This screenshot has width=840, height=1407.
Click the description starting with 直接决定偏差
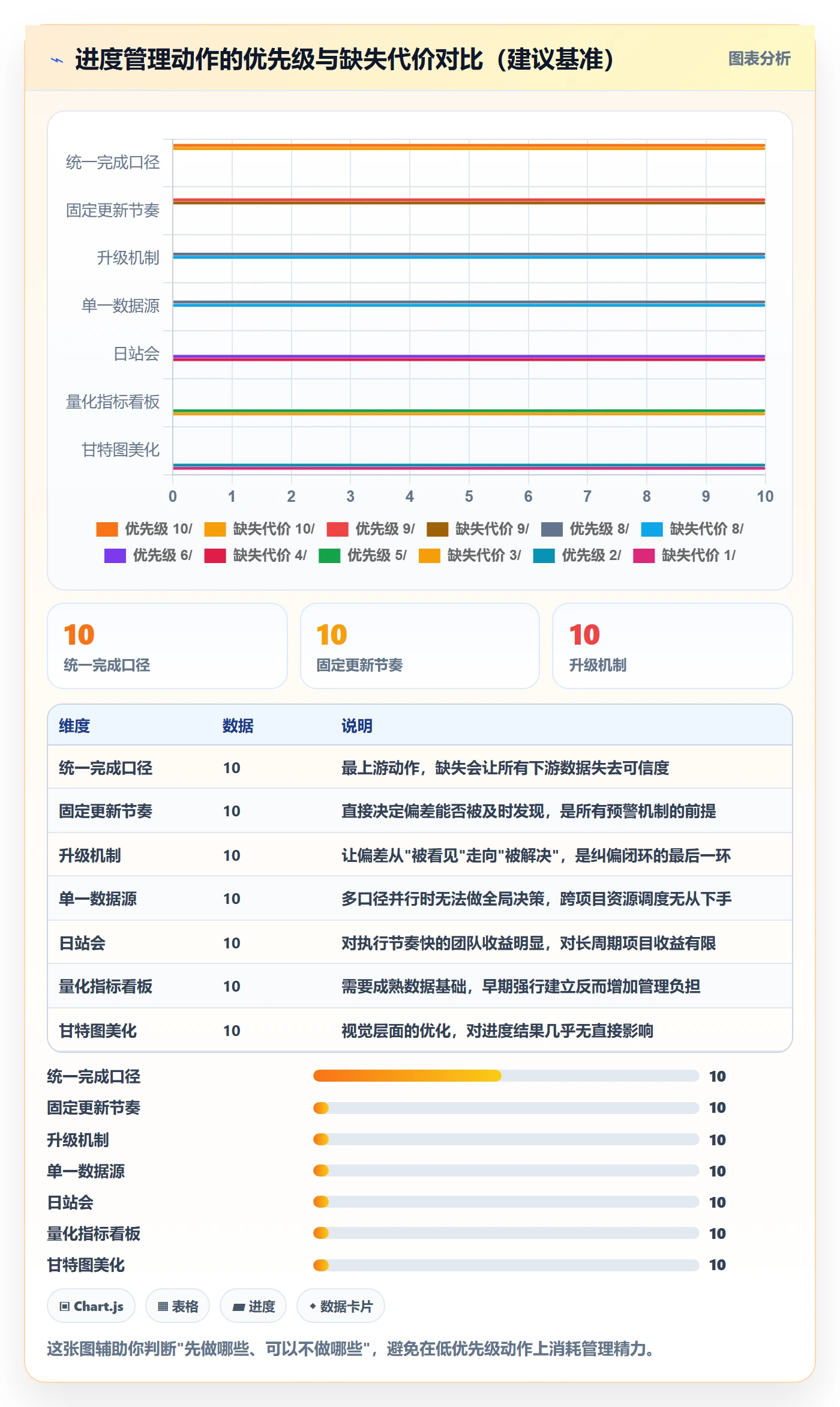tap(529, 811)
